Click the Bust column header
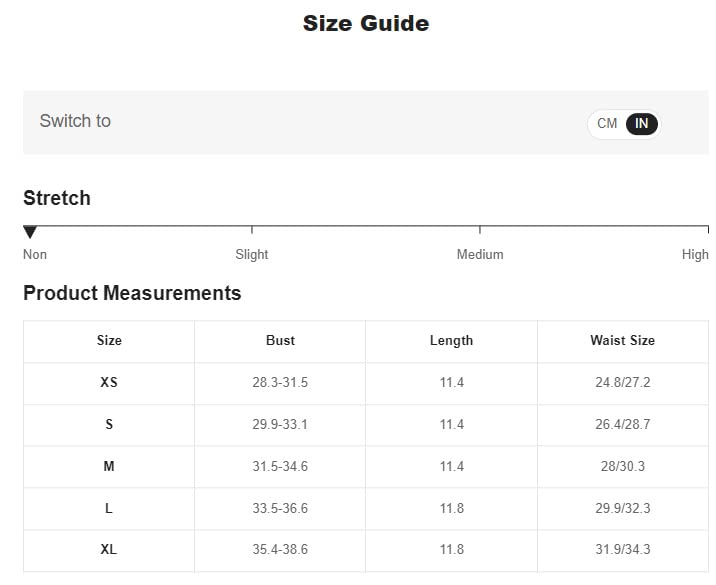Viewport: 716px width, 585px height. click(x=280, y=340)
